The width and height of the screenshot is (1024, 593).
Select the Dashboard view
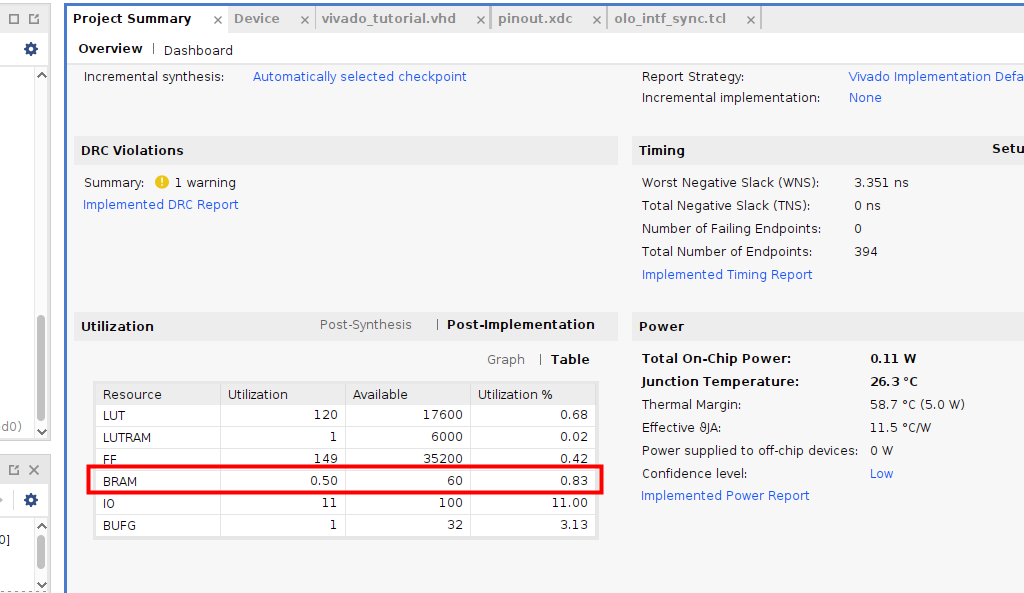198,50
